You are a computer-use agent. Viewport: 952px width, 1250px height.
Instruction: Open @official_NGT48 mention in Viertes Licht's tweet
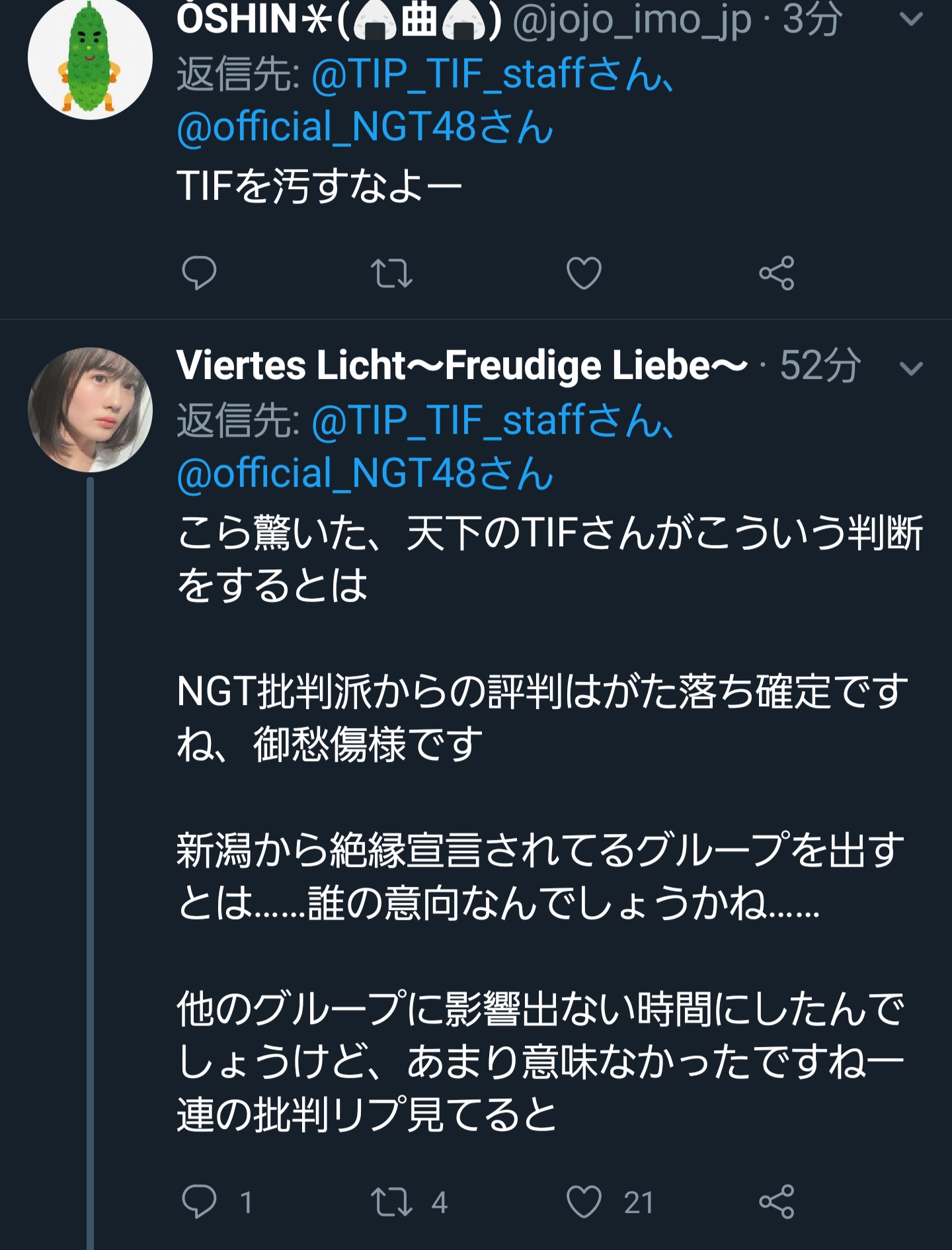coord(365,474)
